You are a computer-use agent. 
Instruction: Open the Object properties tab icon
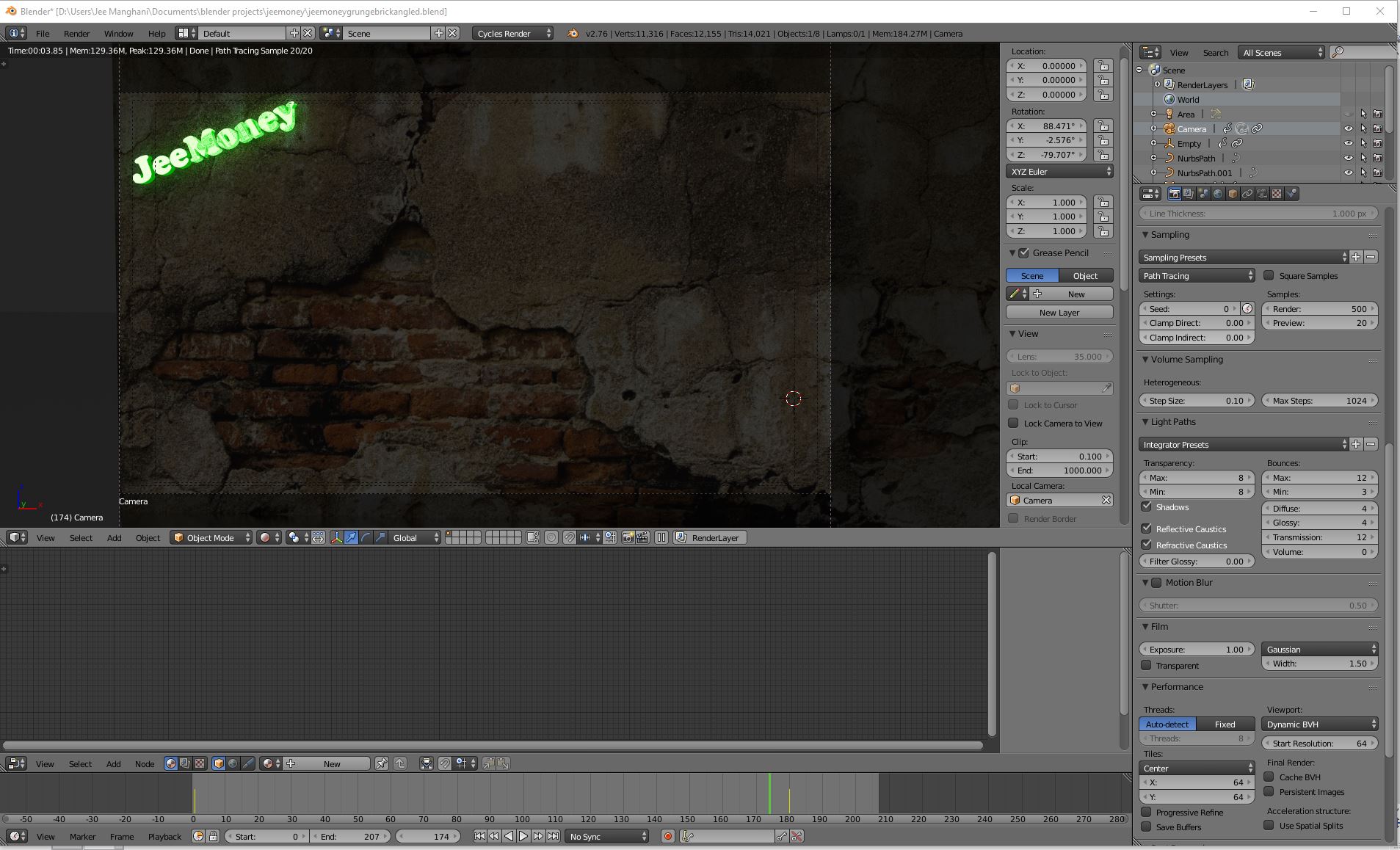(x=1233, y=194)
